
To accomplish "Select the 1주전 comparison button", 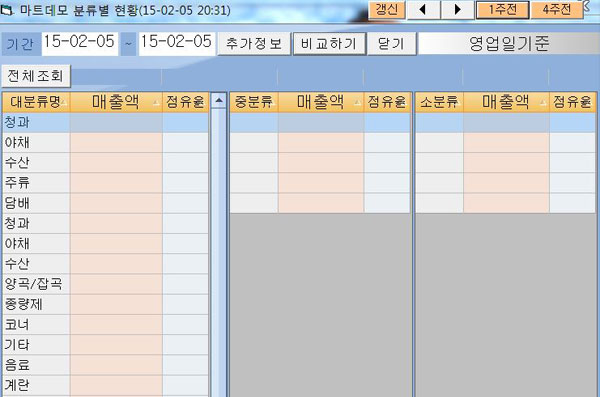I will pyautogui.click(x=502, y=10).
